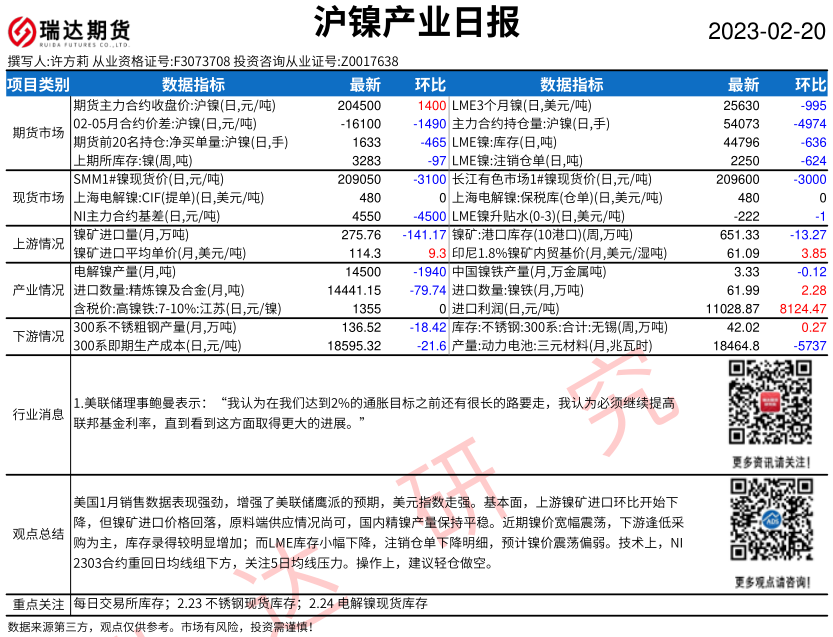Click the report date 2023-02-20
The width and height of the screenshot is (833, 637).
[767, 31]
